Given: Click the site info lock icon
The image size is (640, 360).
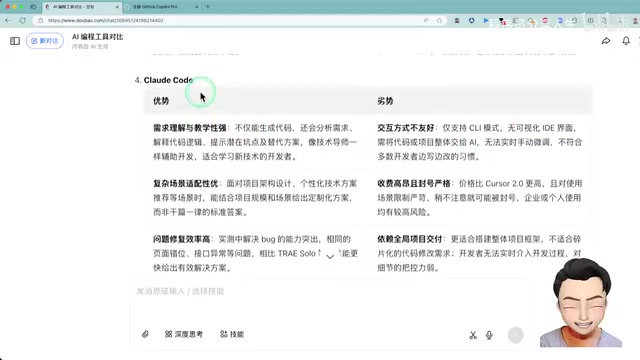Looking at the screenshot, I should click(40, 20).
